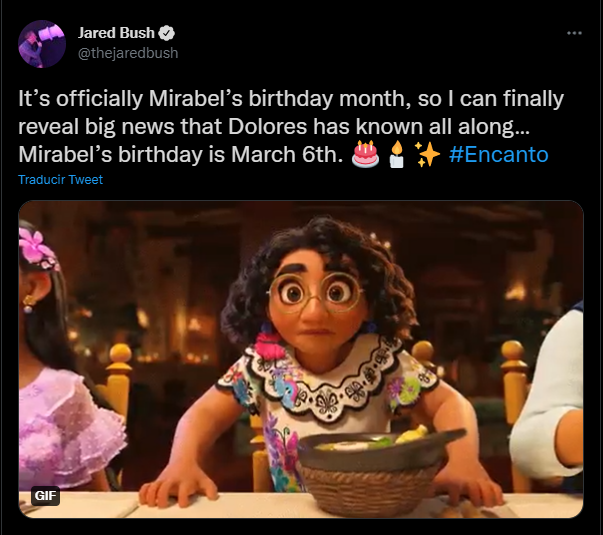This screenshot has height=535, width=603.
Task: Play the Mirabel GIF
Action: [301, 359]
